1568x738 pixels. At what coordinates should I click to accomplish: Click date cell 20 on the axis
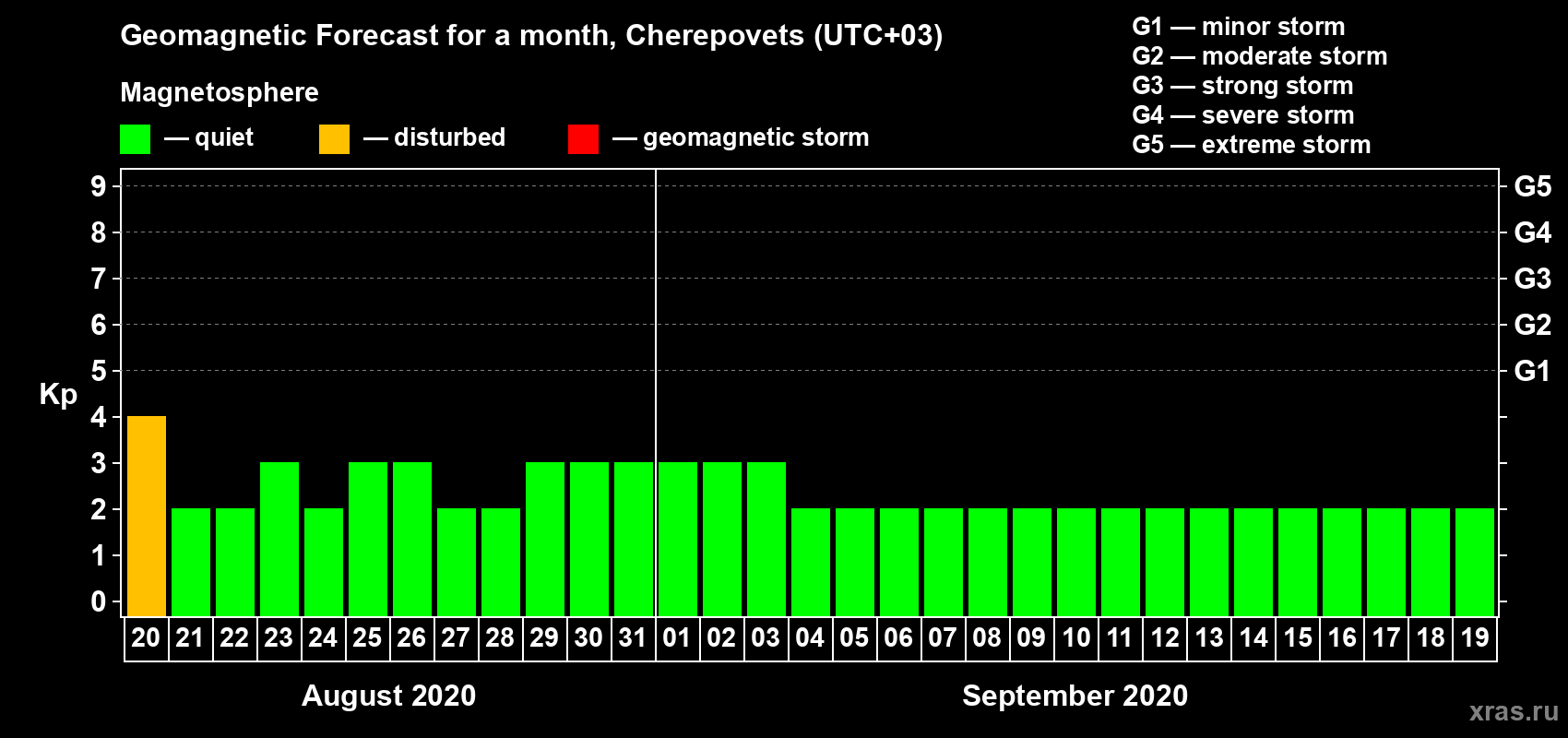[146, 638]
